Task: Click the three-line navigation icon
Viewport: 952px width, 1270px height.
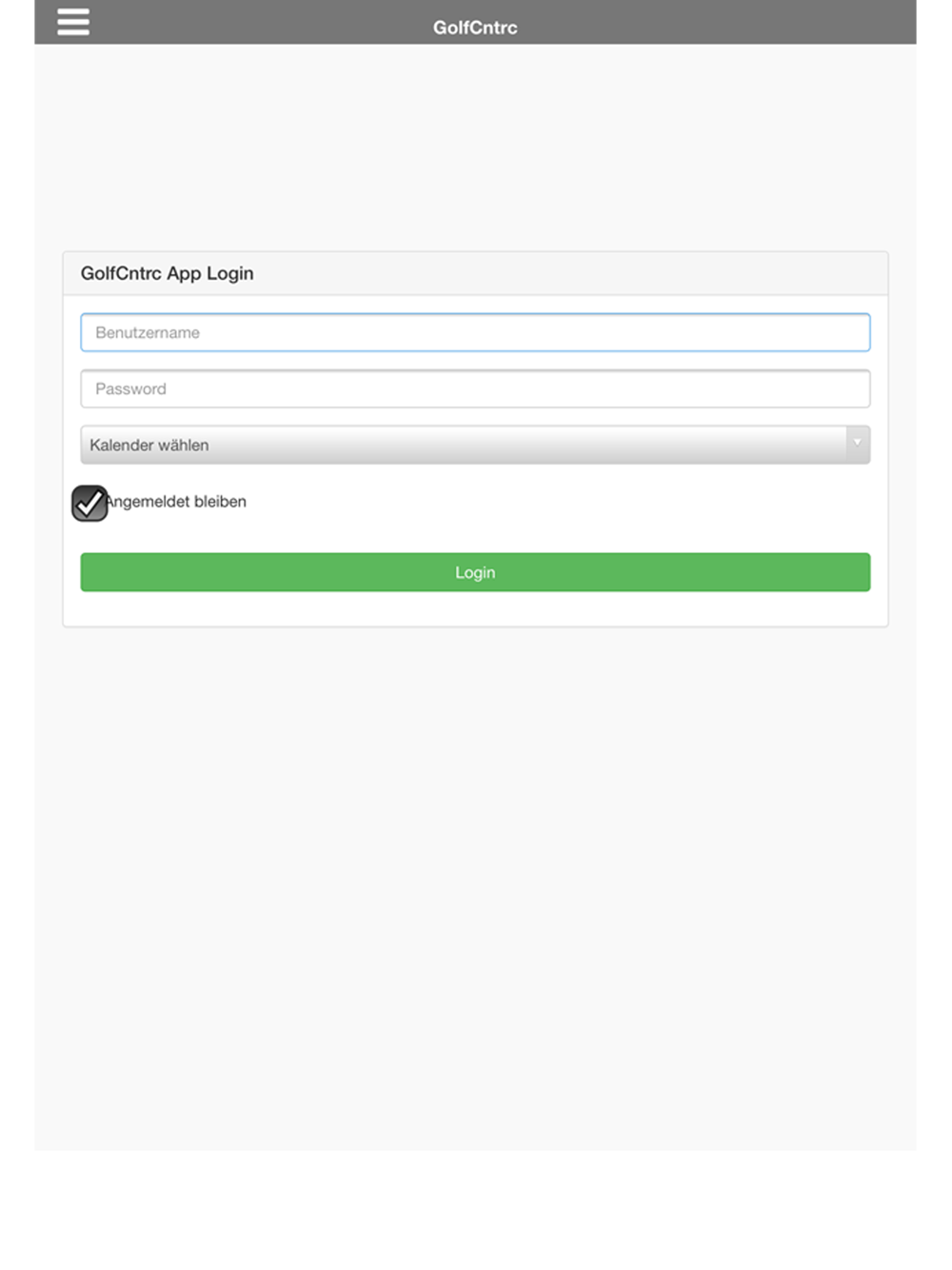Action: [73, 22]
